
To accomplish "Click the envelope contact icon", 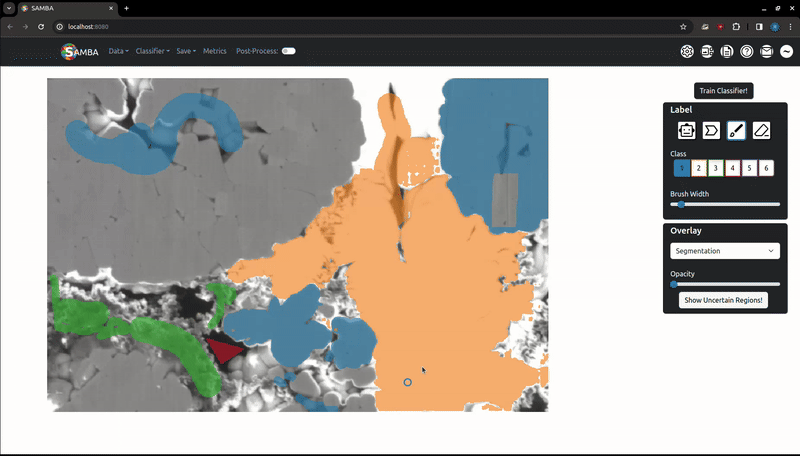I will 766,51.
